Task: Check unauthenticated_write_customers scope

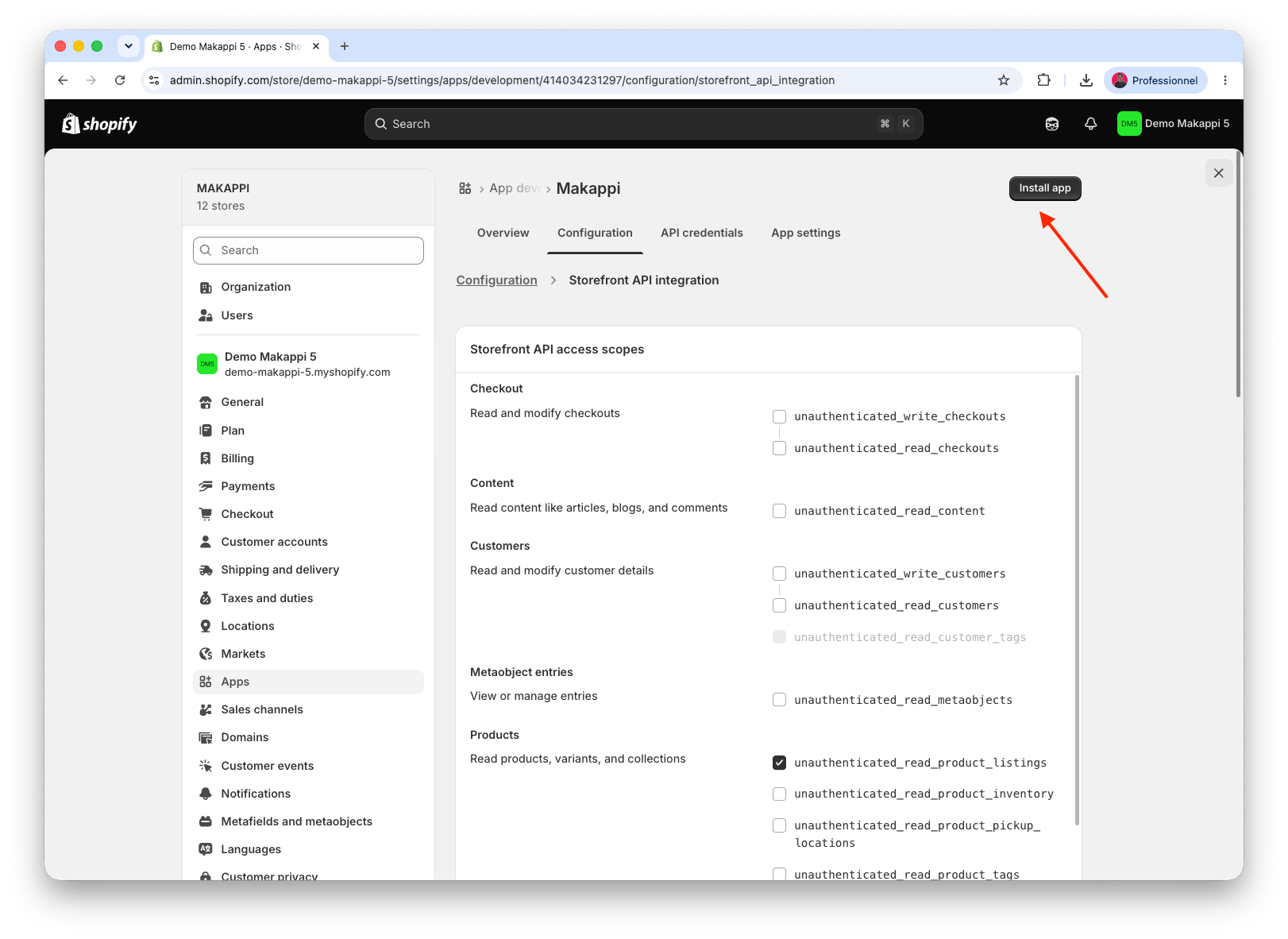Action: pyautogui.click(x=780, y=574)
